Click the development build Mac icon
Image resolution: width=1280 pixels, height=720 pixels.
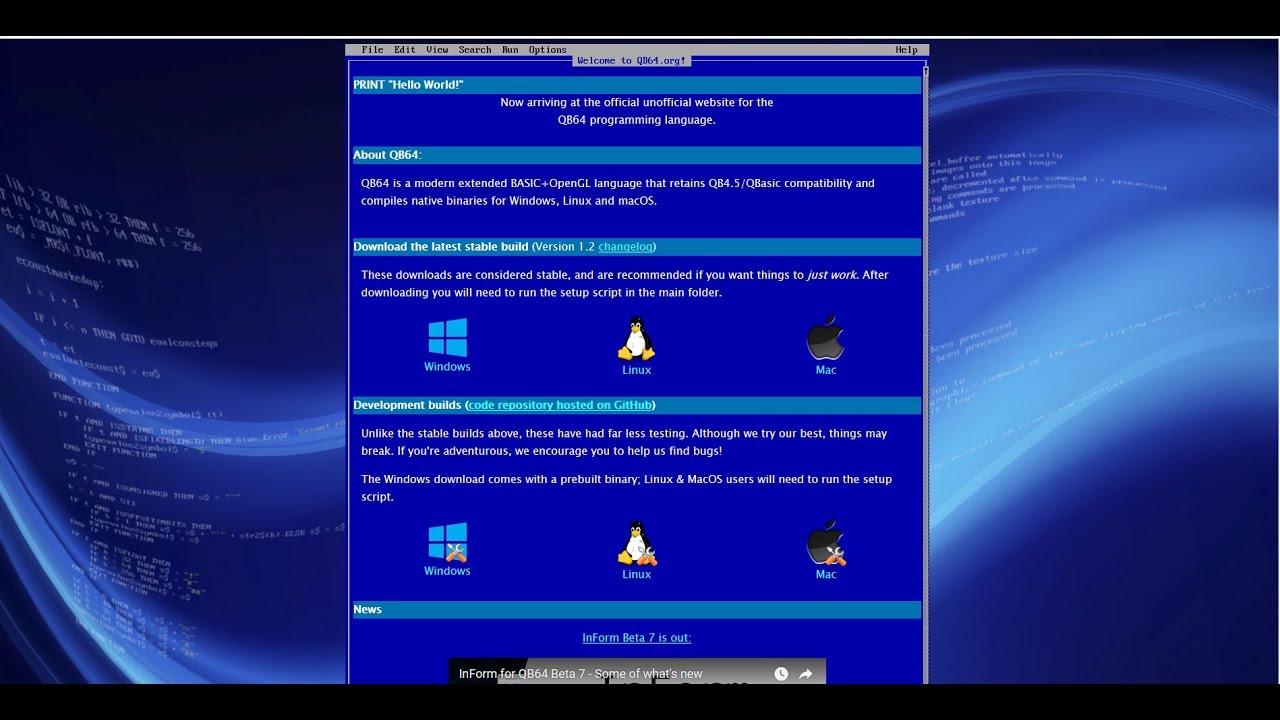pos(826,543)
